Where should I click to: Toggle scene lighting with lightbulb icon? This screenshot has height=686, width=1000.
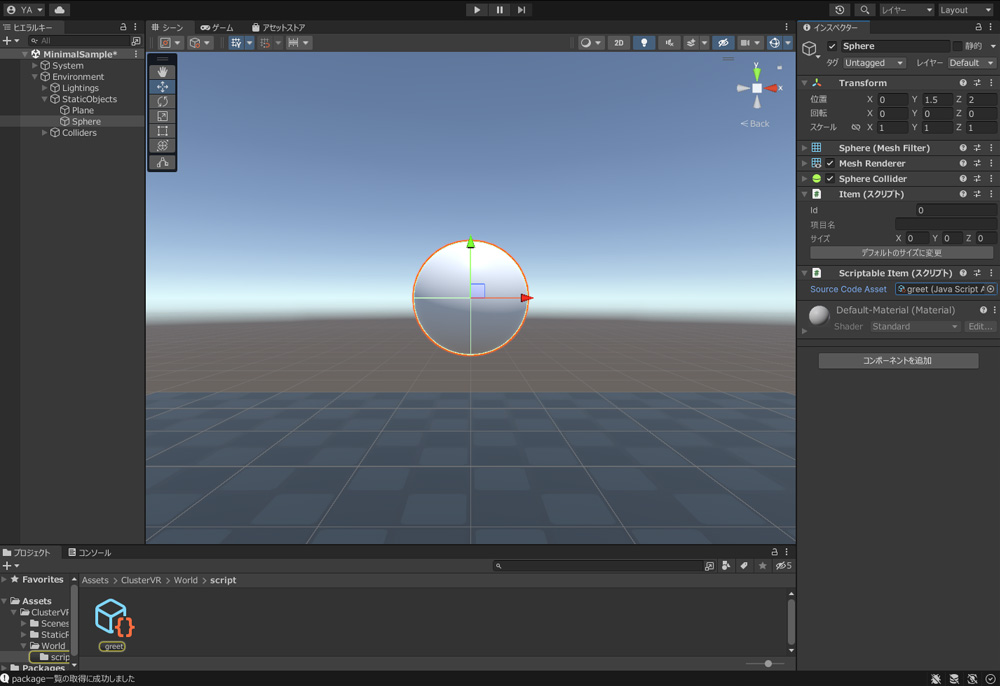coord(644,43)
